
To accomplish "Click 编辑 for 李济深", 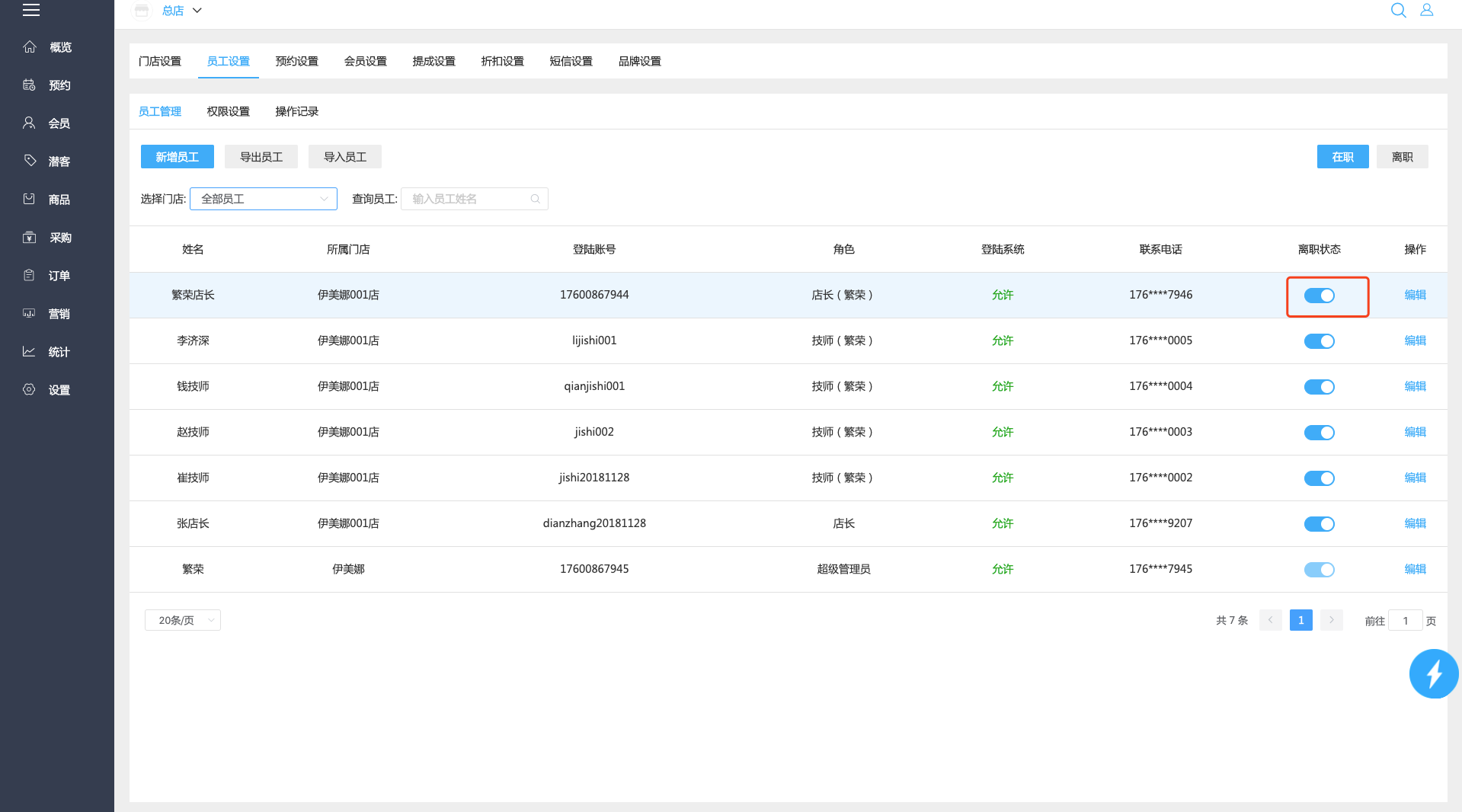I will coord(1416,340).
